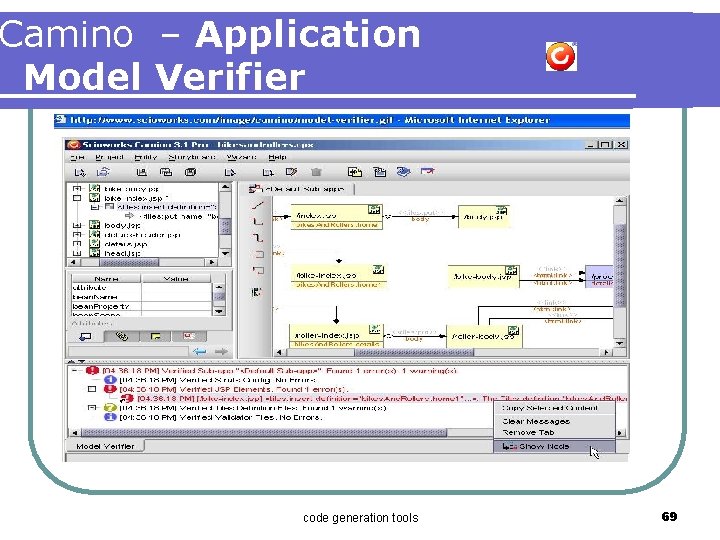Click the blue stacked-layers toolbar icon
Viewport: 720px width, 540px height.
(403, 172)
